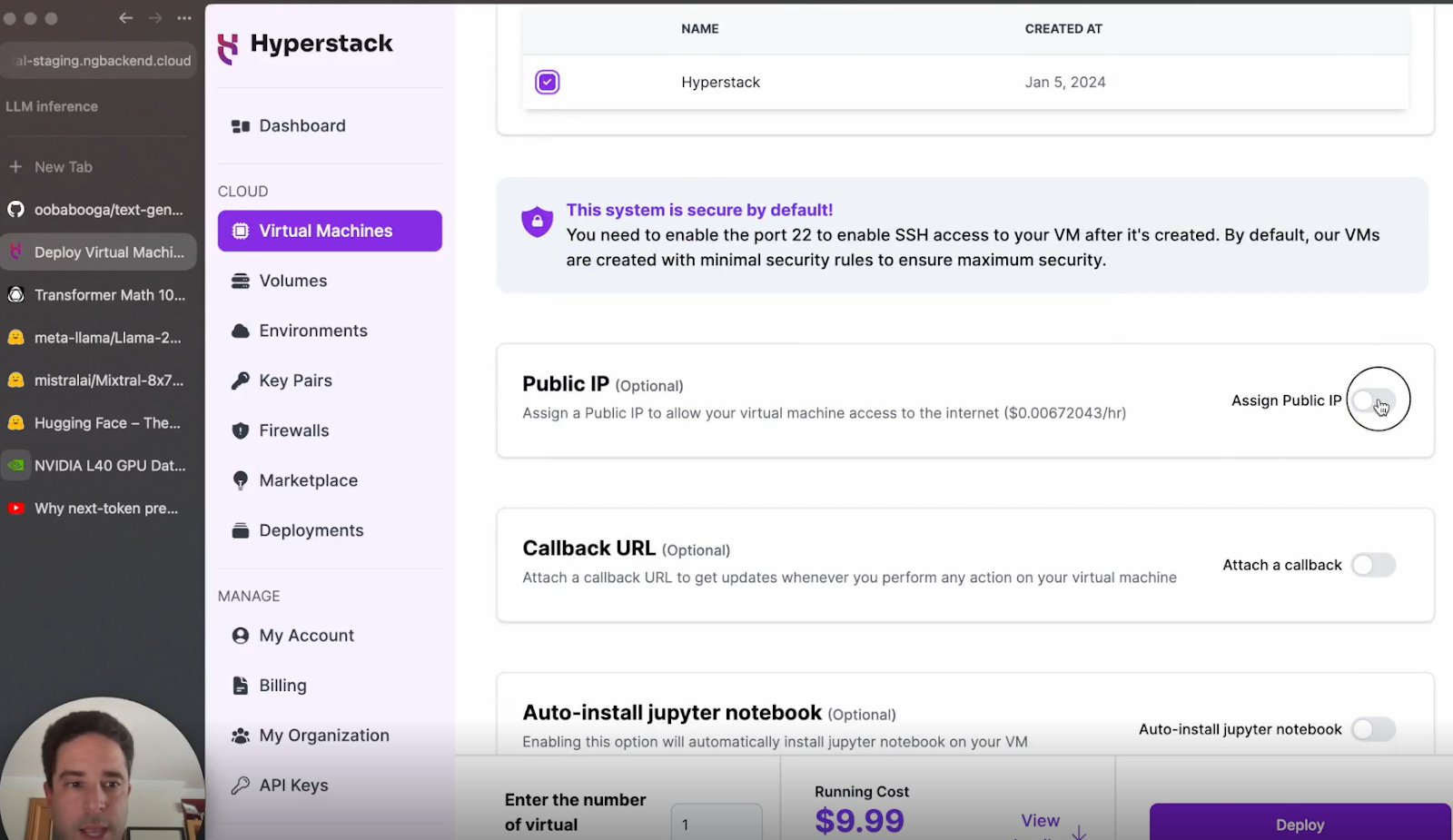This screenshot has height=840, width=1453.
Task: Click the YouTube icon of next-token tab
Action: tap(15, 509)
